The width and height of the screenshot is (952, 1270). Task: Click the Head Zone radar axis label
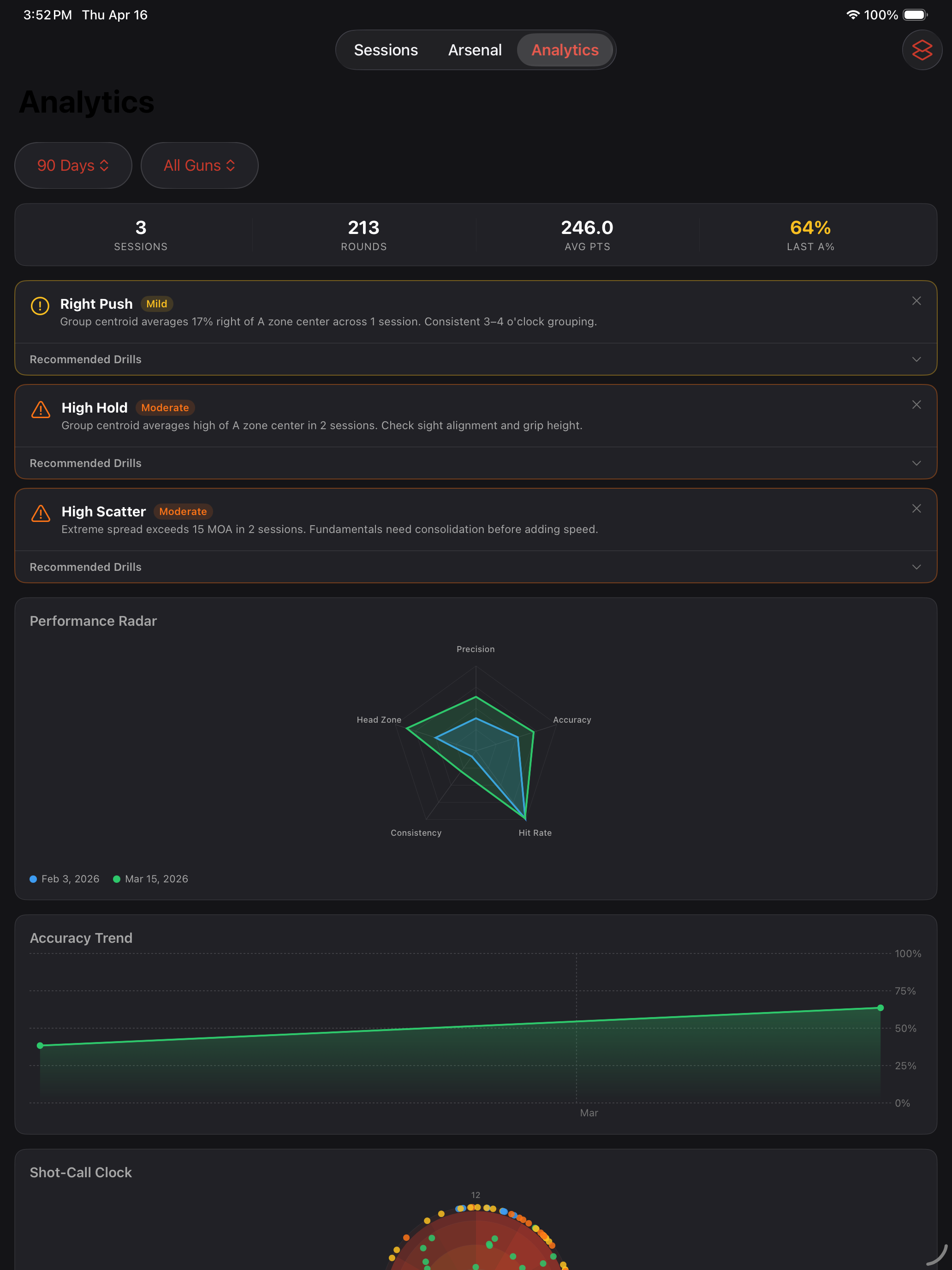[x=379, y=719]
